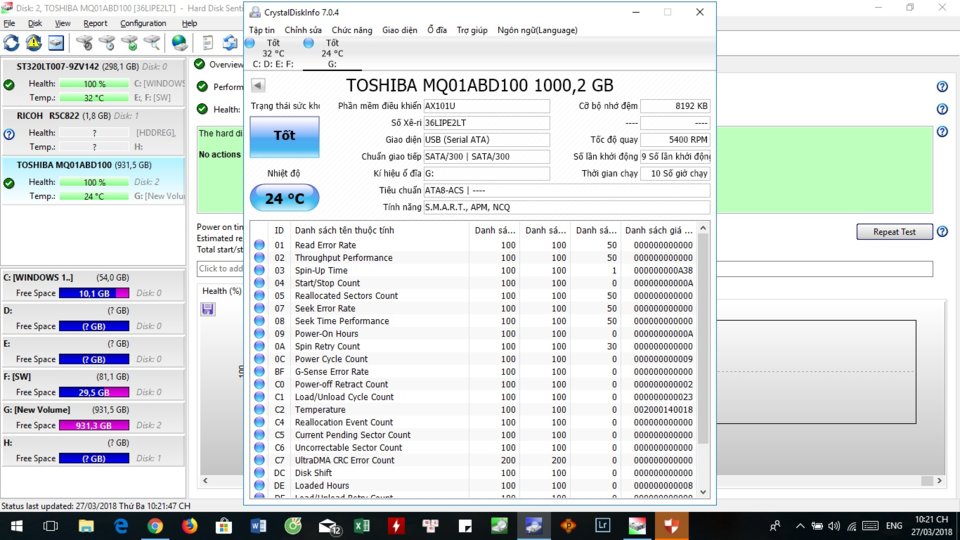The height and width of the screenshot is (540, 960).
Task: Open Chức năng menu
Action: [352, 30]
